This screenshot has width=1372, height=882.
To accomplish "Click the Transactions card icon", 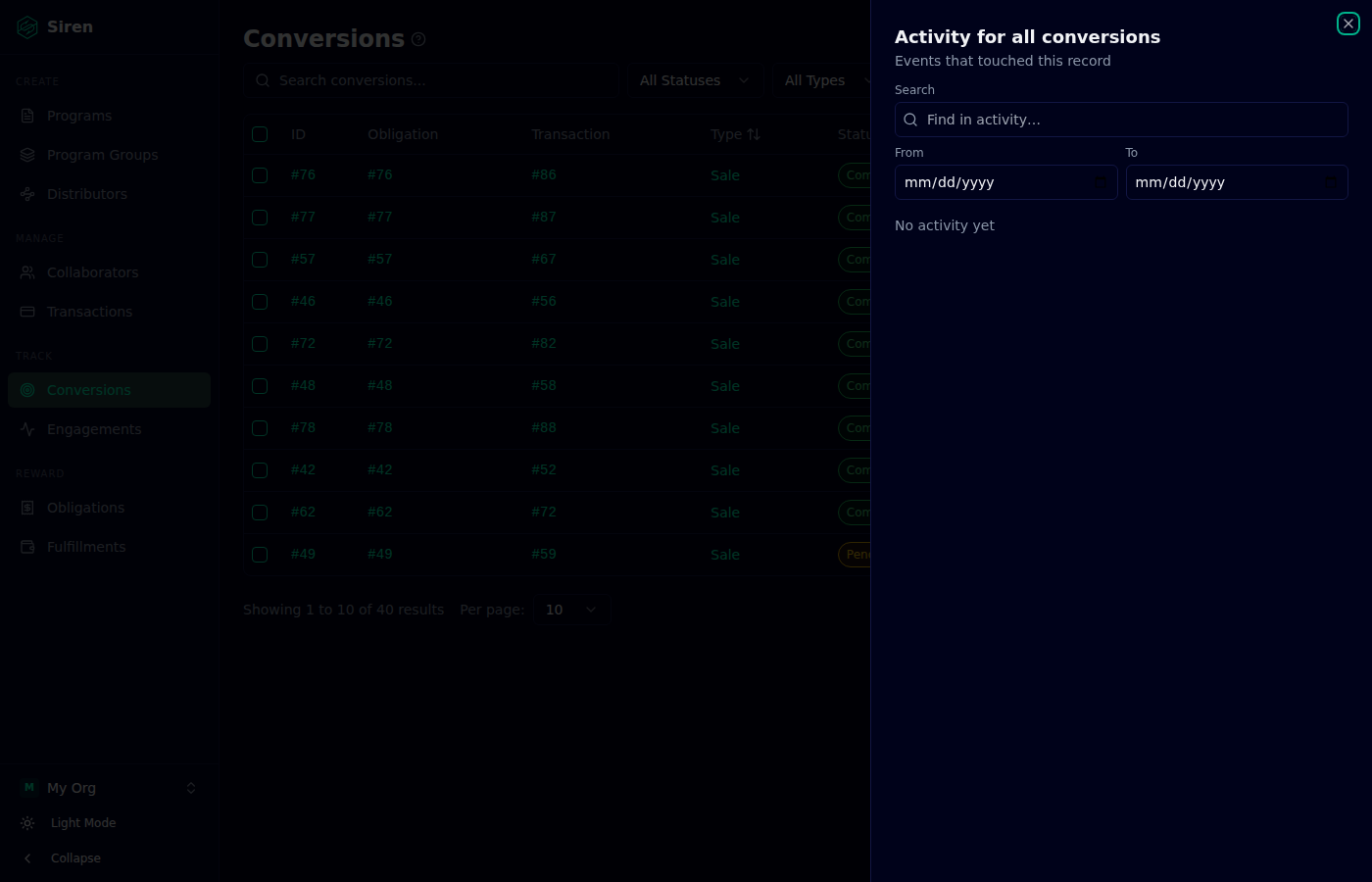I will coord(27,312).
